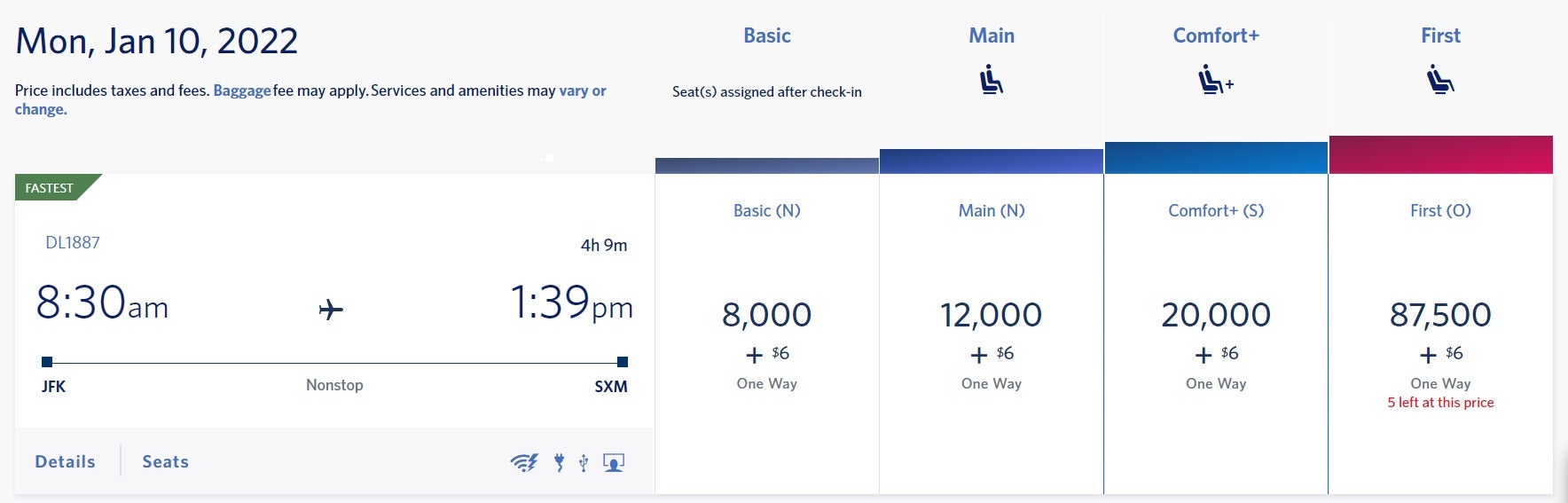View Seats for flight DL1887
The image size is (1568, 503).
166,461
